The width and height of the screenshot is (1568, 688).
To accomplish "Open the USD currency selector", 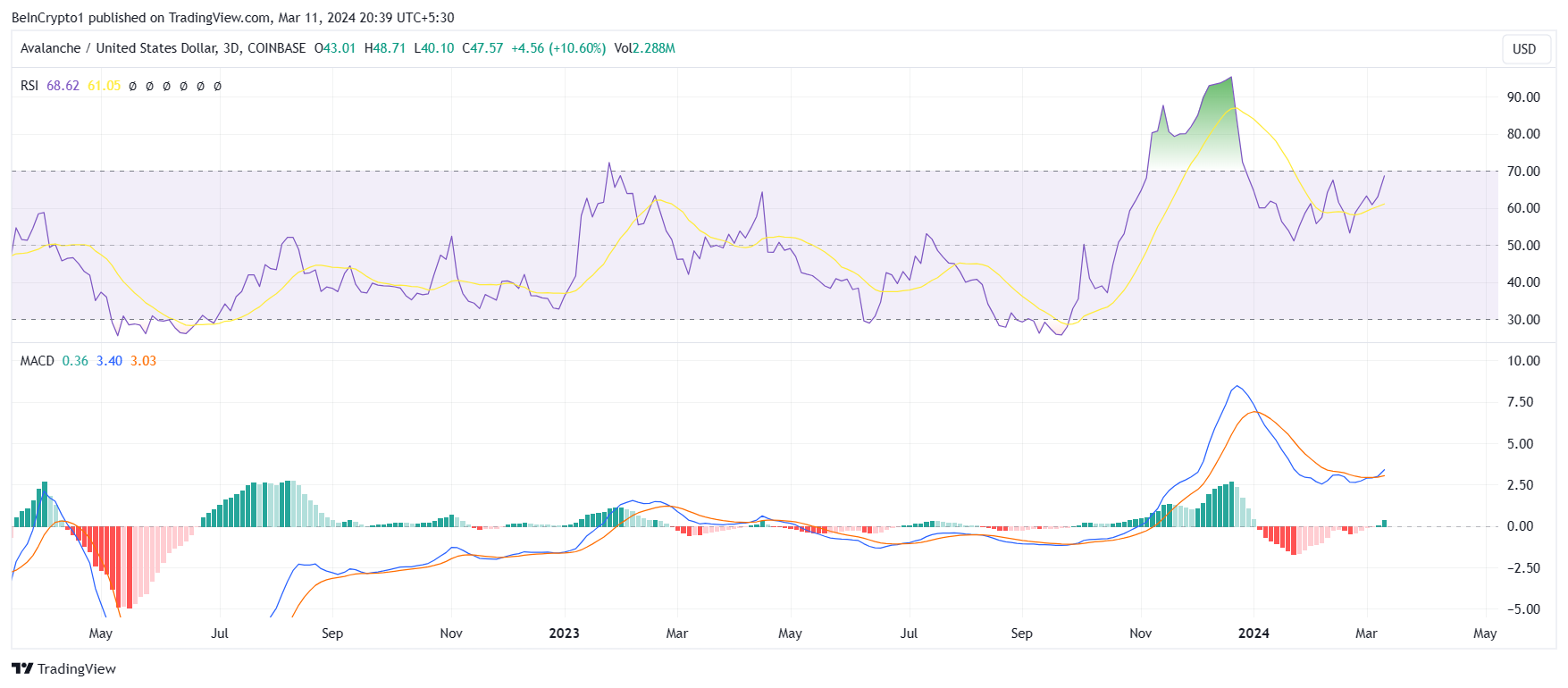I will pyautogui.click(x=1524, y=49).
